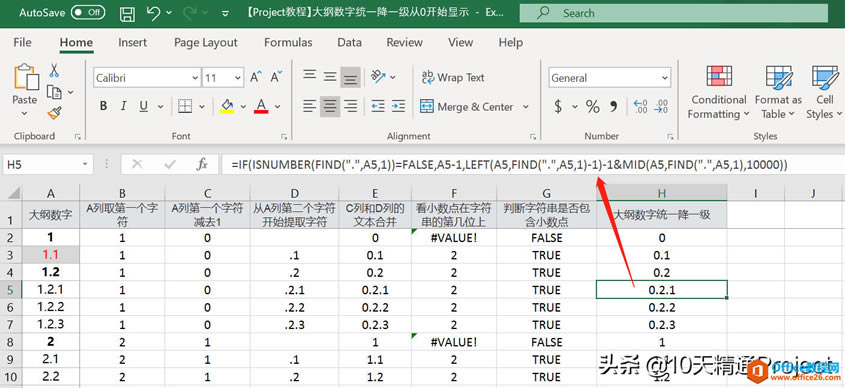Screen dimensions: 845x388
Task: Toggle Center horizontal alignment
Action: click(330, 106)
